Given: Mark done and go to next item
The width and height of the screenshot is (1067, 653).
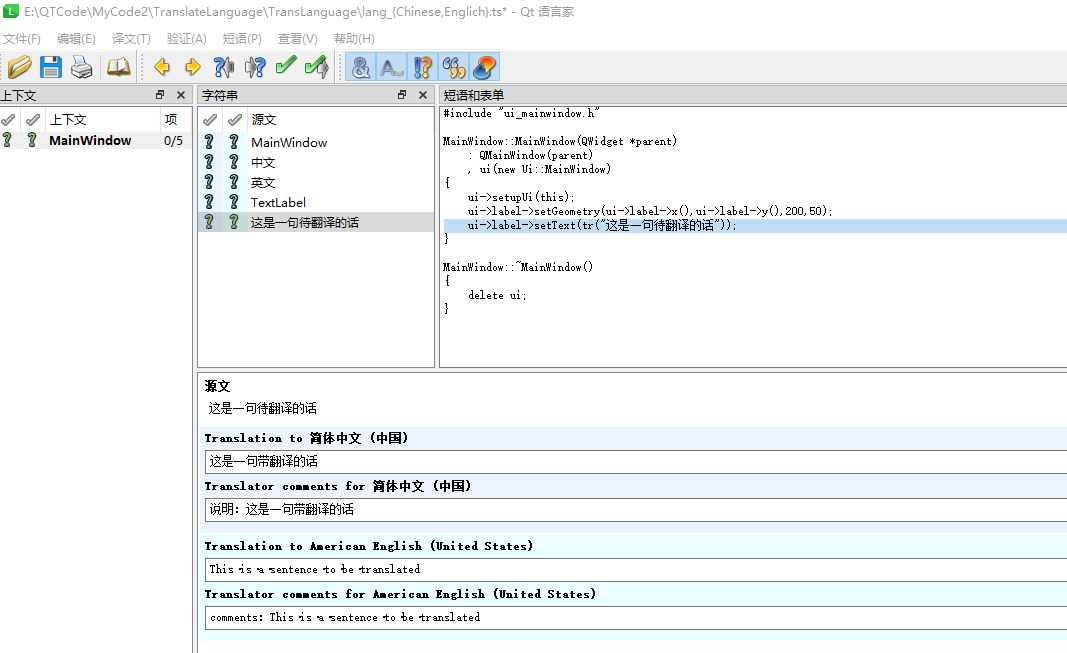Looking at the screenshot, I should click(317, 67).
